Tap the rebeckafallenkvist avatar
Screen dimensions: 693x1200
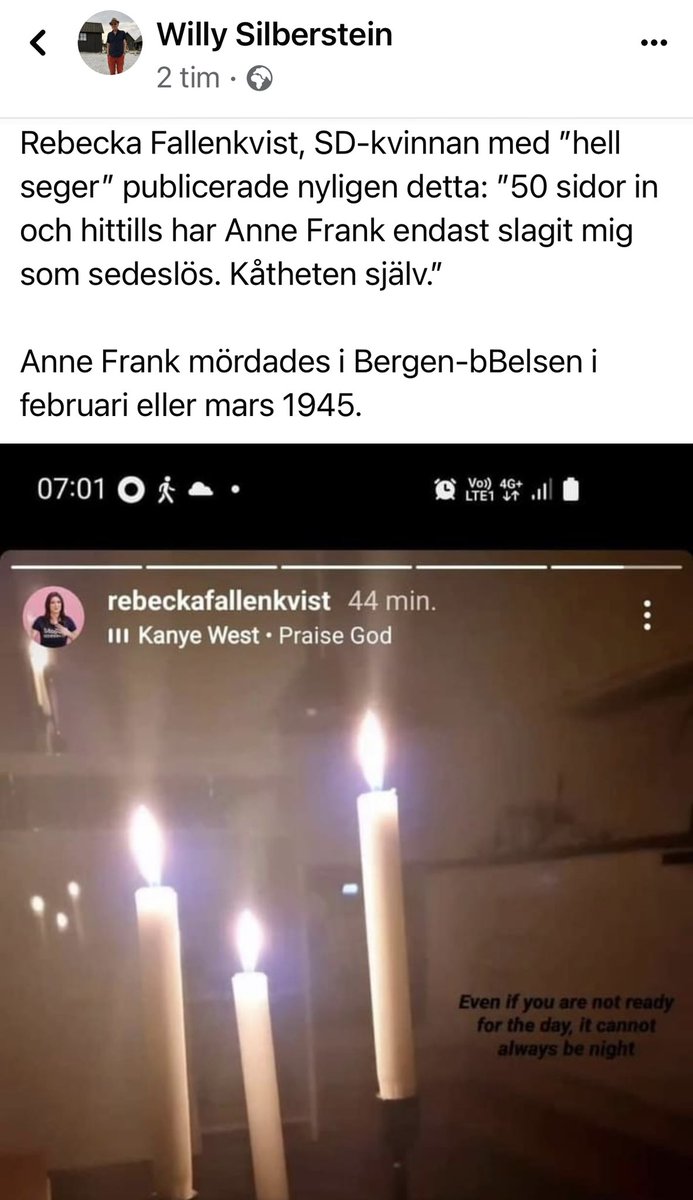[x=54, y=617]
